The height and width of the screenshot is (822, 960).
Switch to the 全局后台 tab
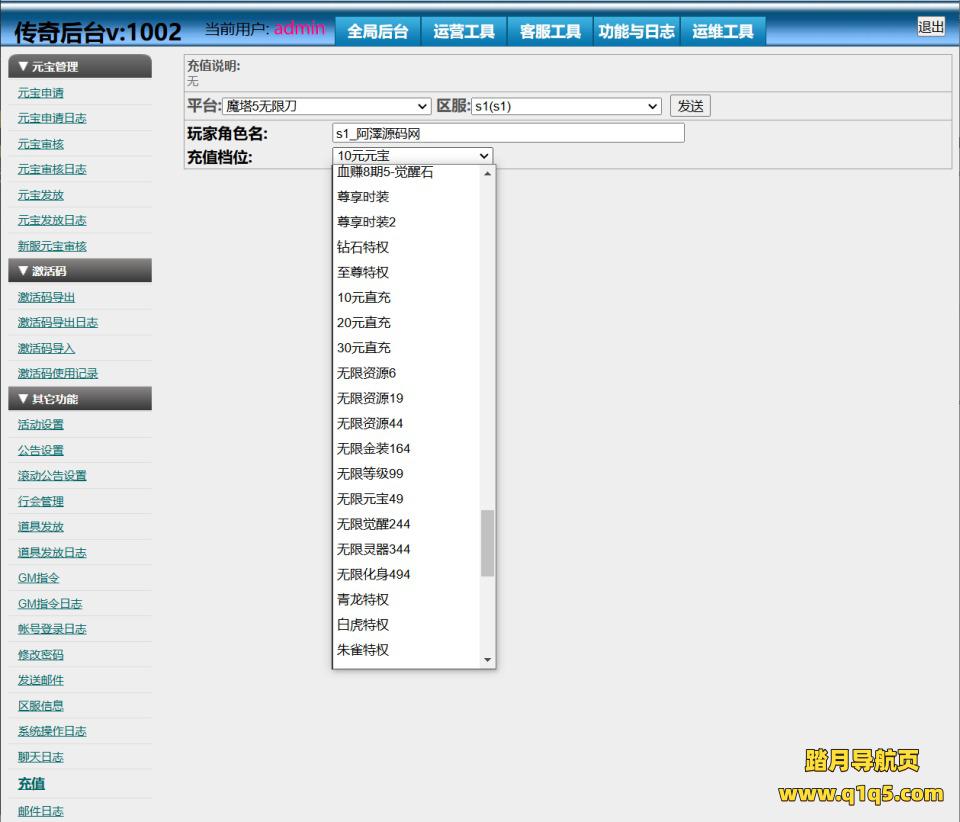pos(377,32)
